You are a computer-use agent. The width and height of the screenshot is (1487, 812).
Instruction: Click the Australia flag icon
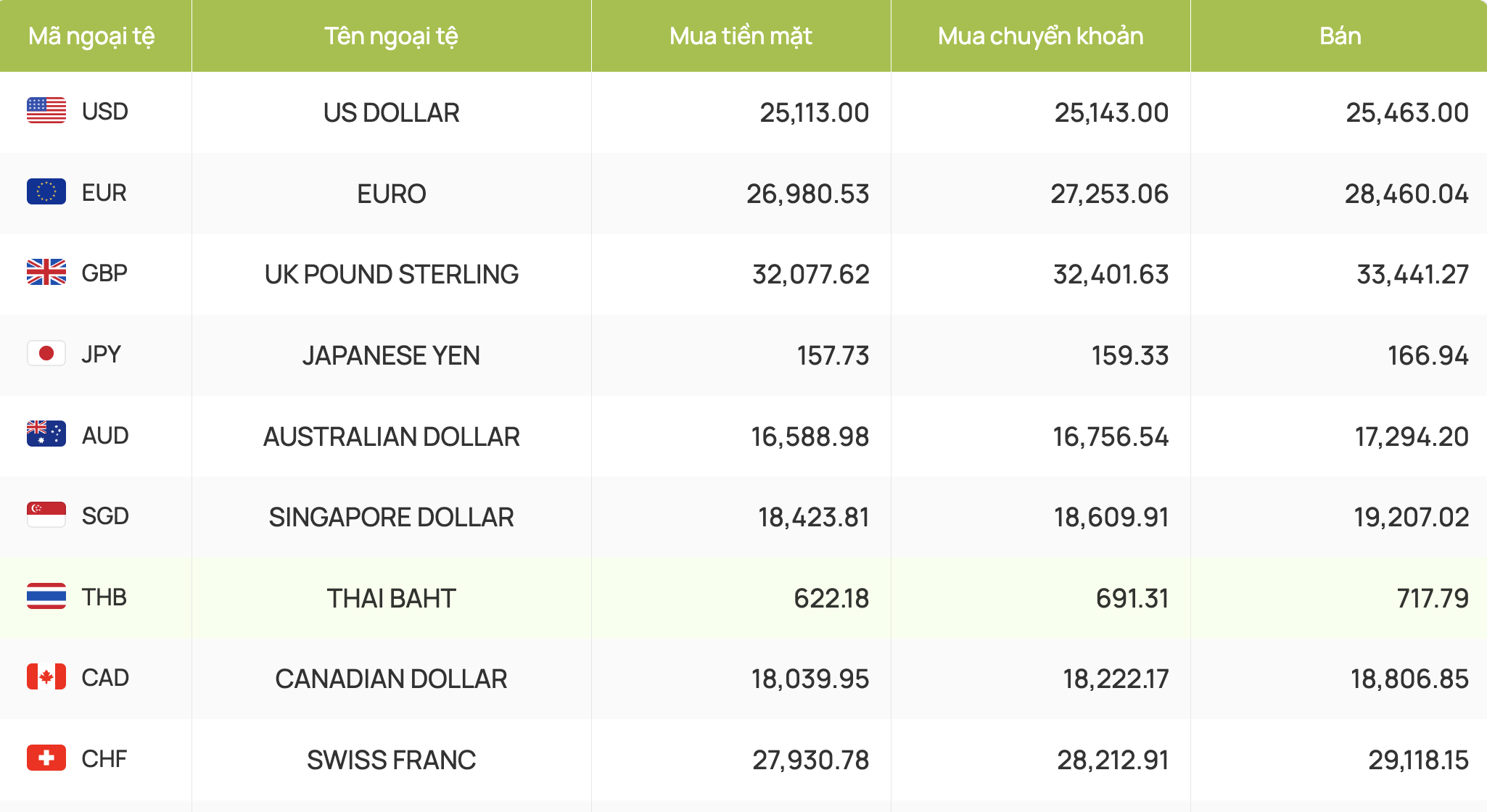click(46, 434)
